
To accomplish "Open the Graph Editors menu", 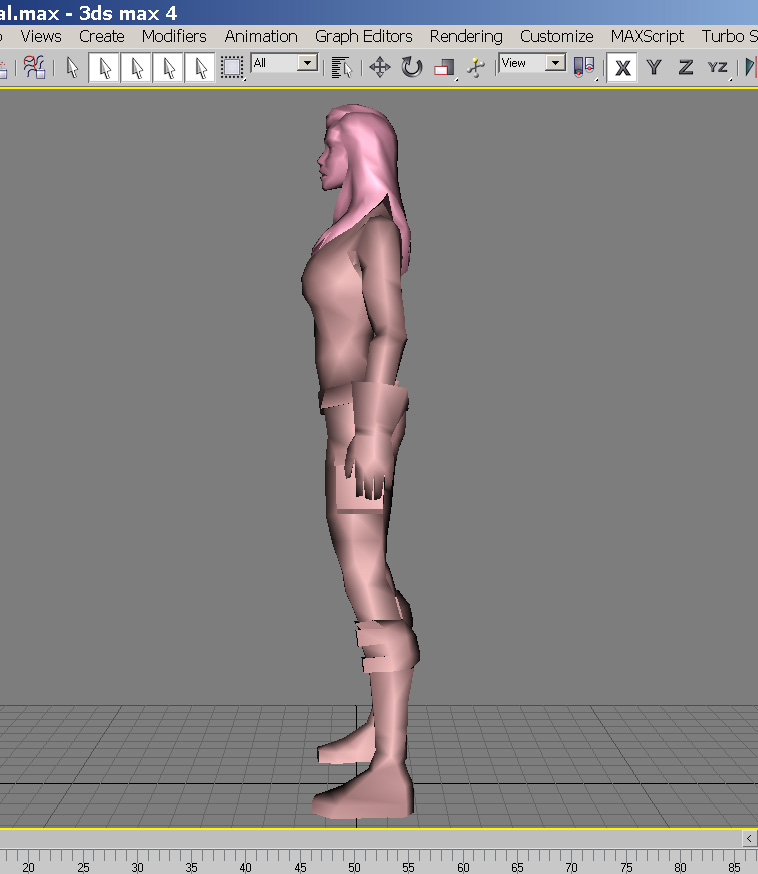I will (364, 36).
